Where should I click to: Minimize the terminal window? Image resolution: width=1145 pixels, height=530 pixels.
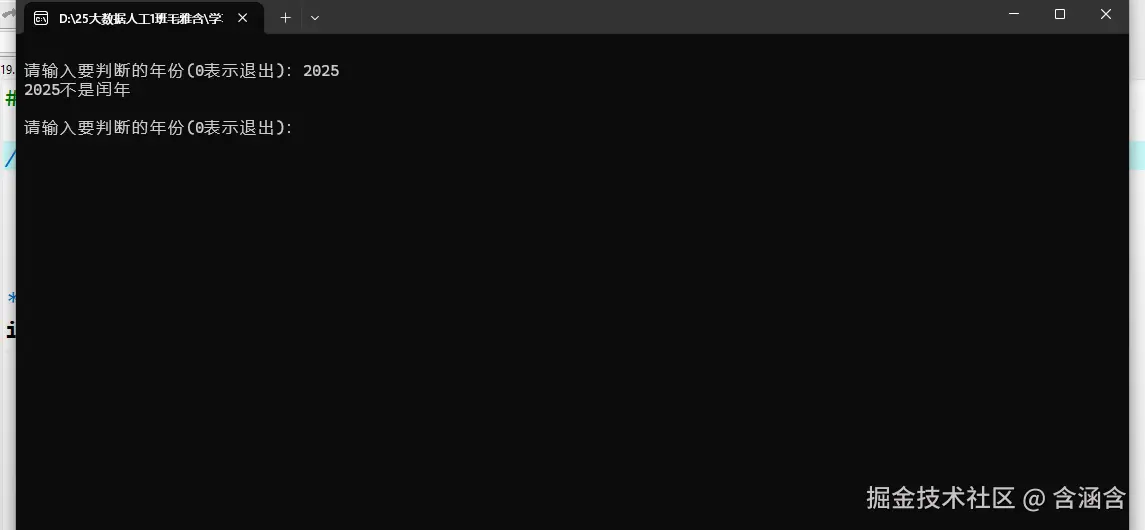[1014, 14]
